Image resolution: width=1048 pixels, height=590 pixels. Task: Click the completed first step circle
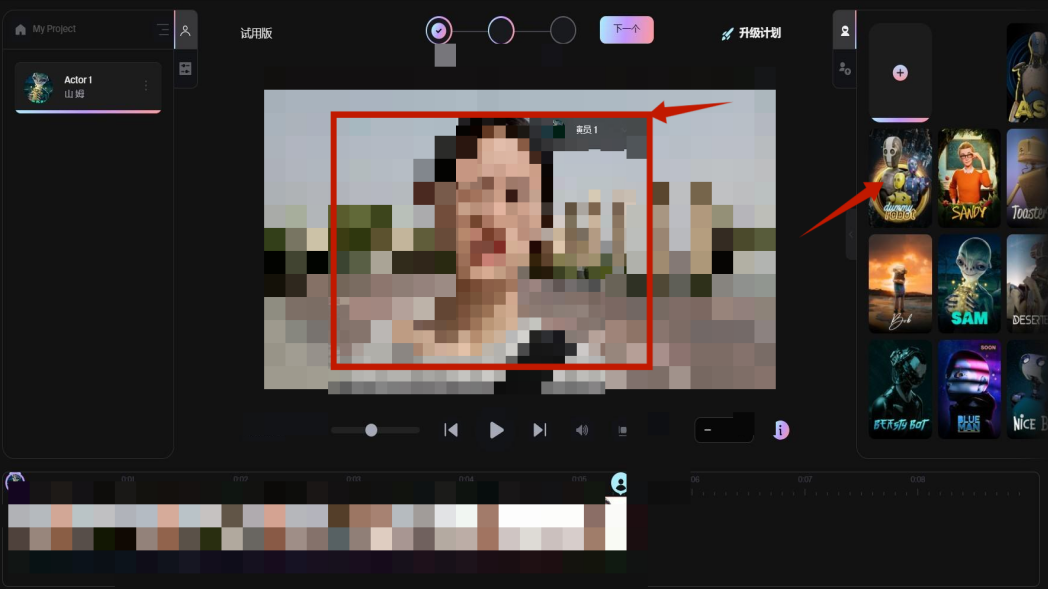click(439, 30)
